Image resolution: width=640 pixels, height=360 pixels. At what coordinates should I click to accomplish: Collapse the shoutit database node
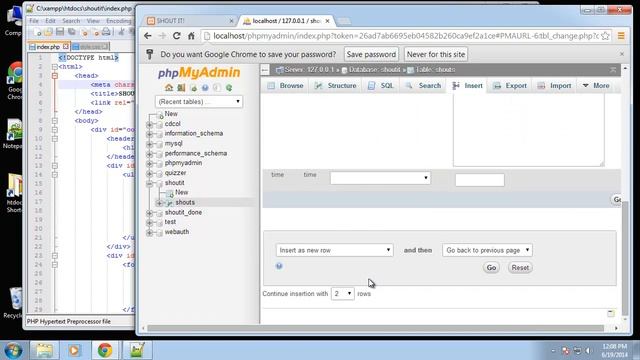click(149, 183)
